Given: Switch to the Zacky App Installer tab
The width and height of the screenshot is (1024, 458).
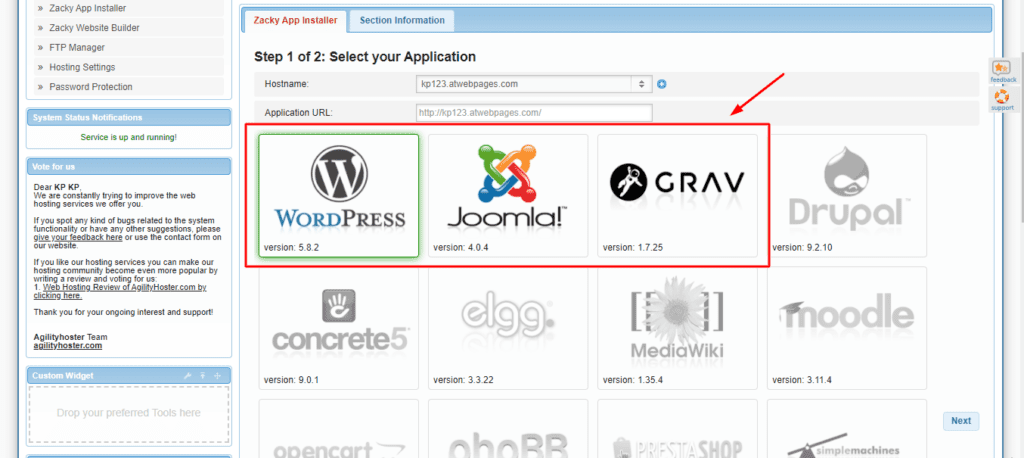Looking at the screenshot, I should pos(294,20).
